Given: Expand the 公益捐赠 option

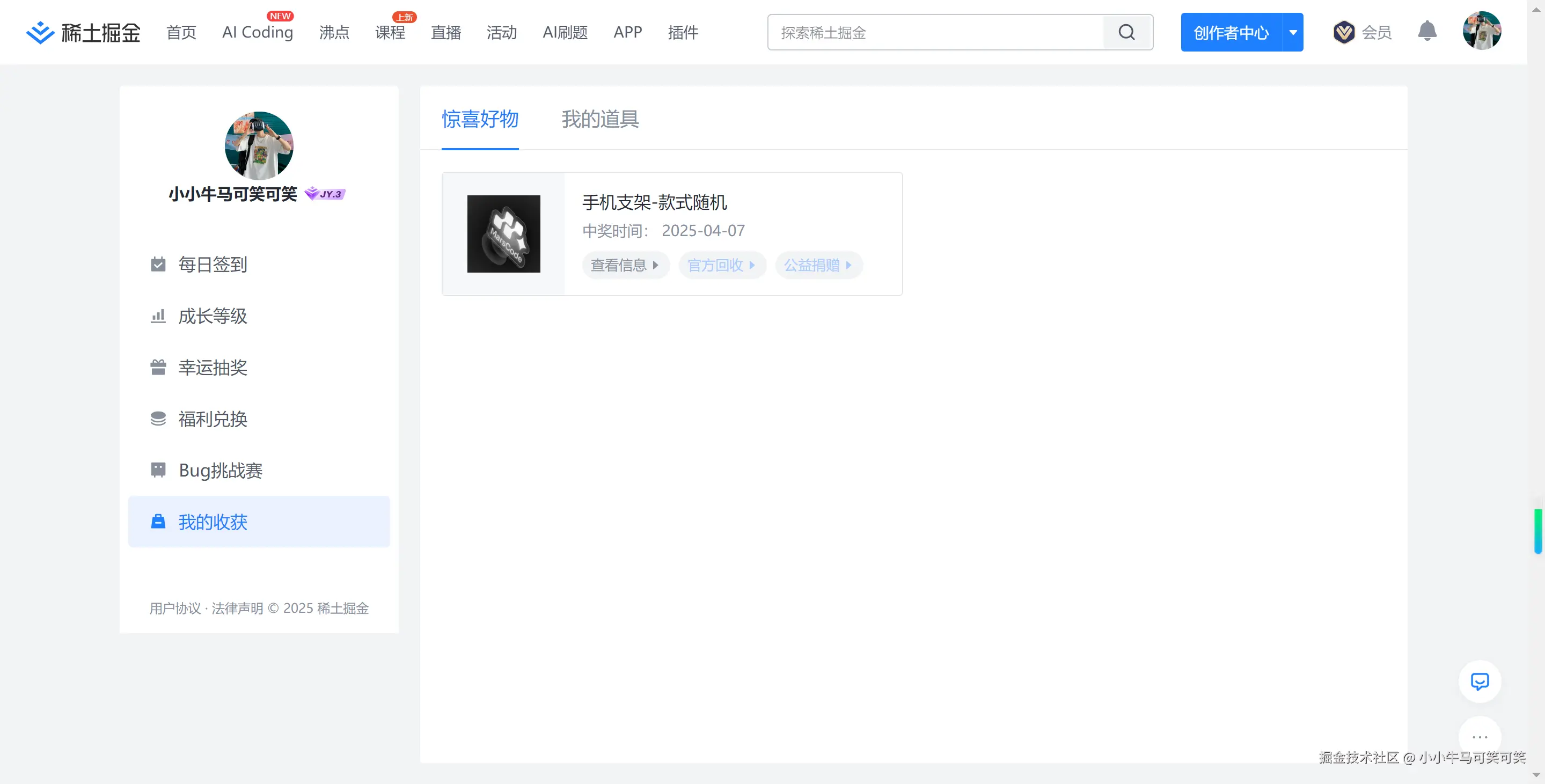Looking at the screenshot, I should click(818, 265).
